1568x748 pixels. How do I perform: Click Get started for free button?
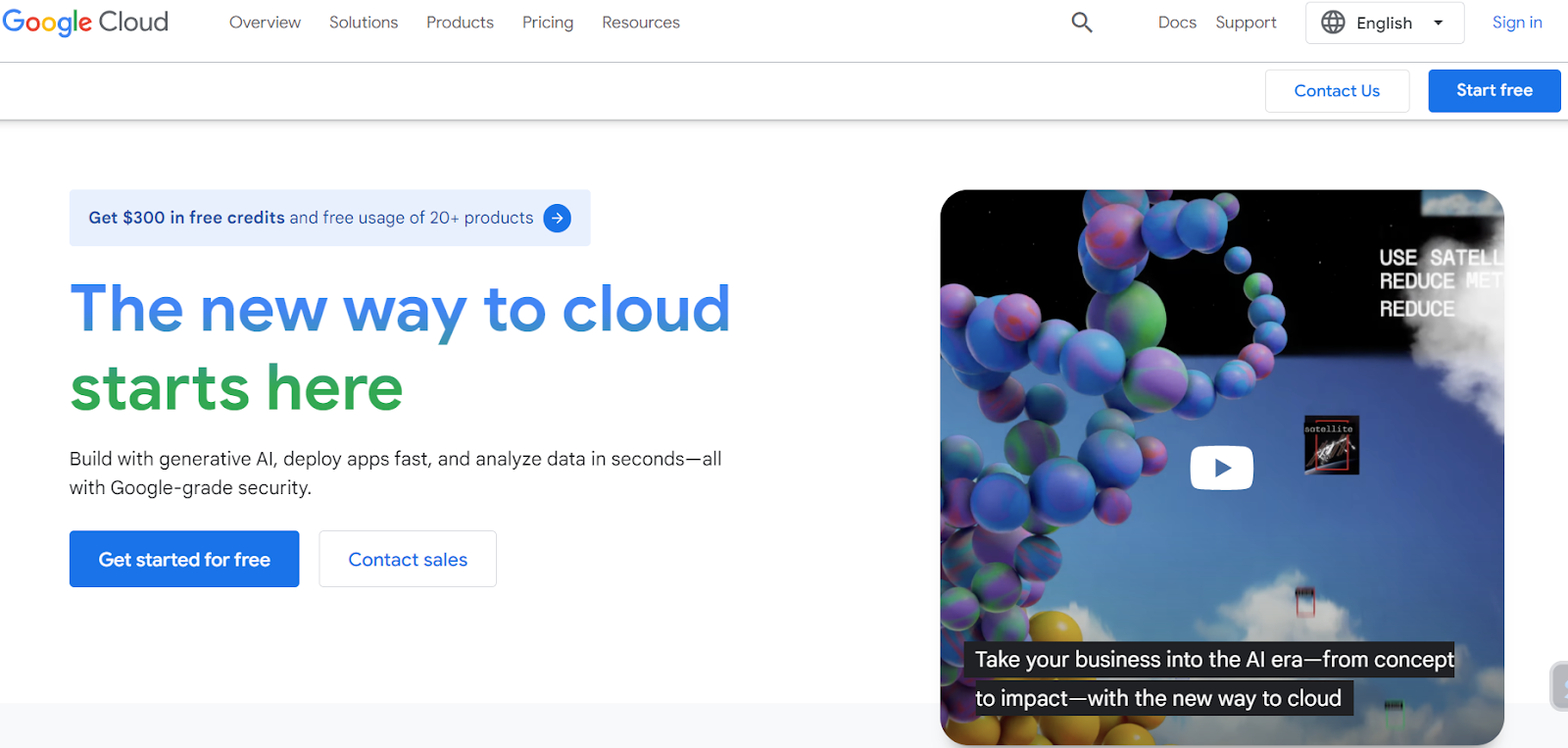click(184, 559)
